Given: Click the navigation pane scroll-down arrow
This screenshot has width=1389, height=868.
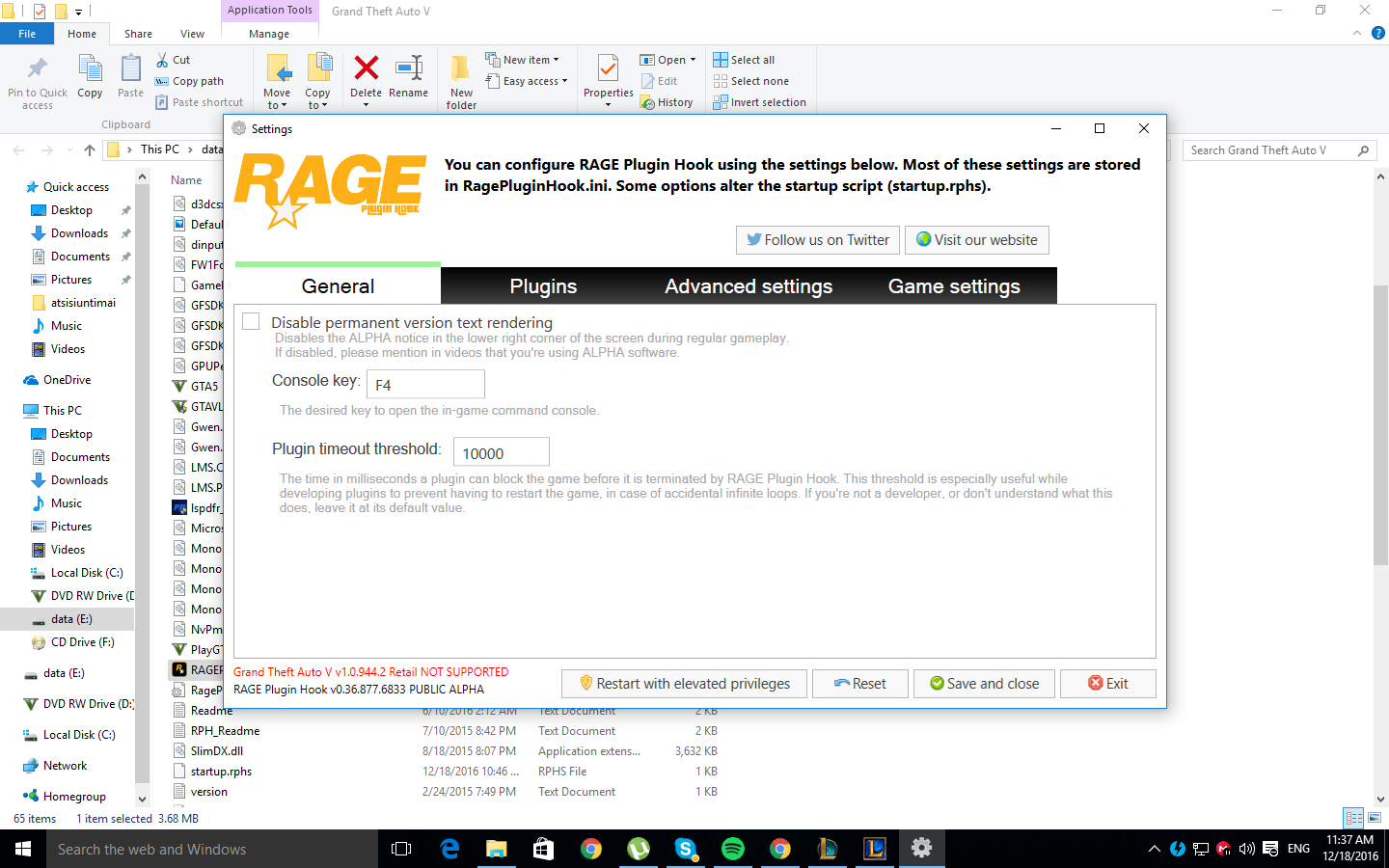Looking at the screenshot, I should [143, 799].
